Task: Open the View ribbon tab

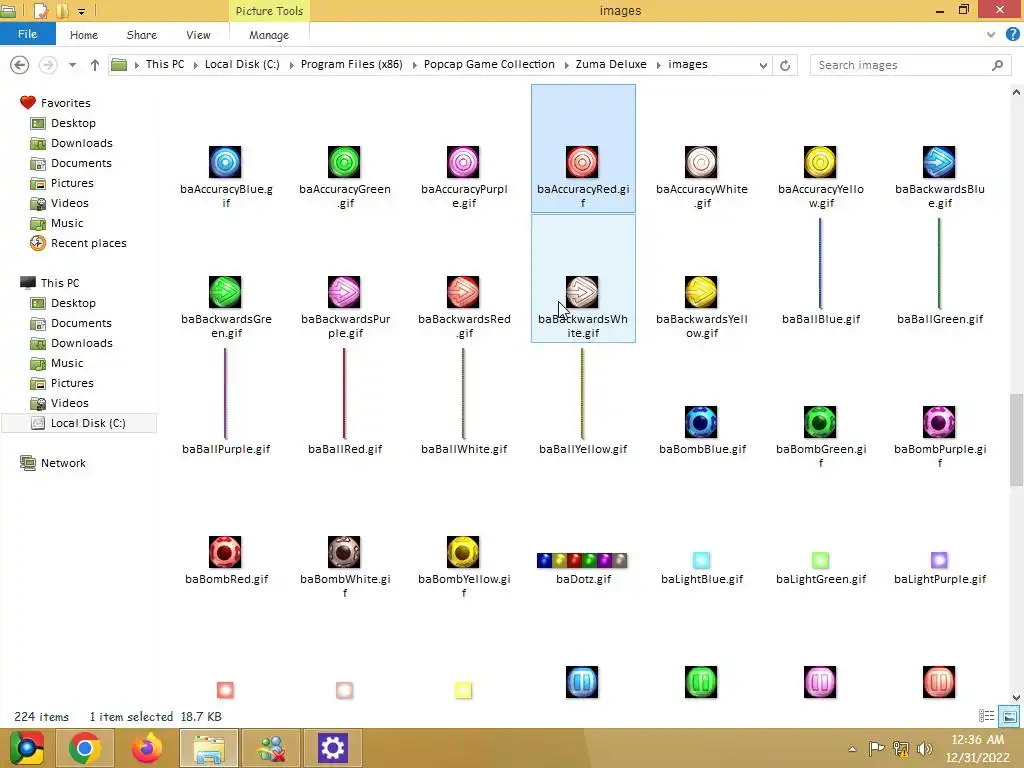Action: click(x=198, y=35)
